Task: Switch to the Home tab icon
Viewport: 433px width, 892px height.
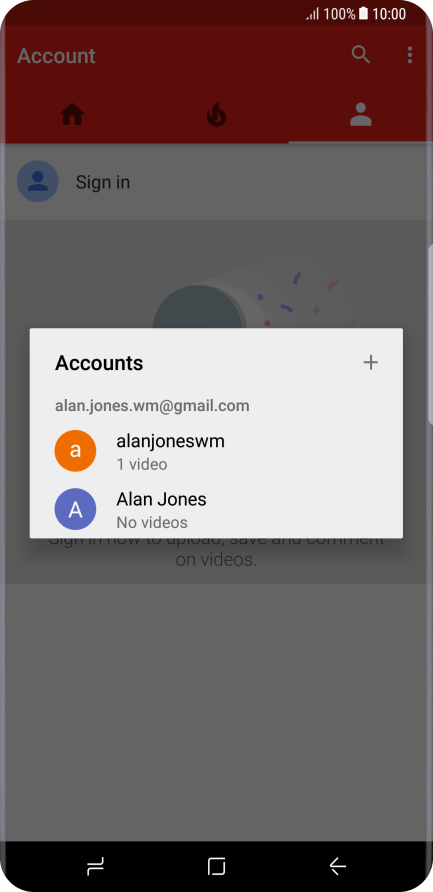Action: tap(72, 115)
